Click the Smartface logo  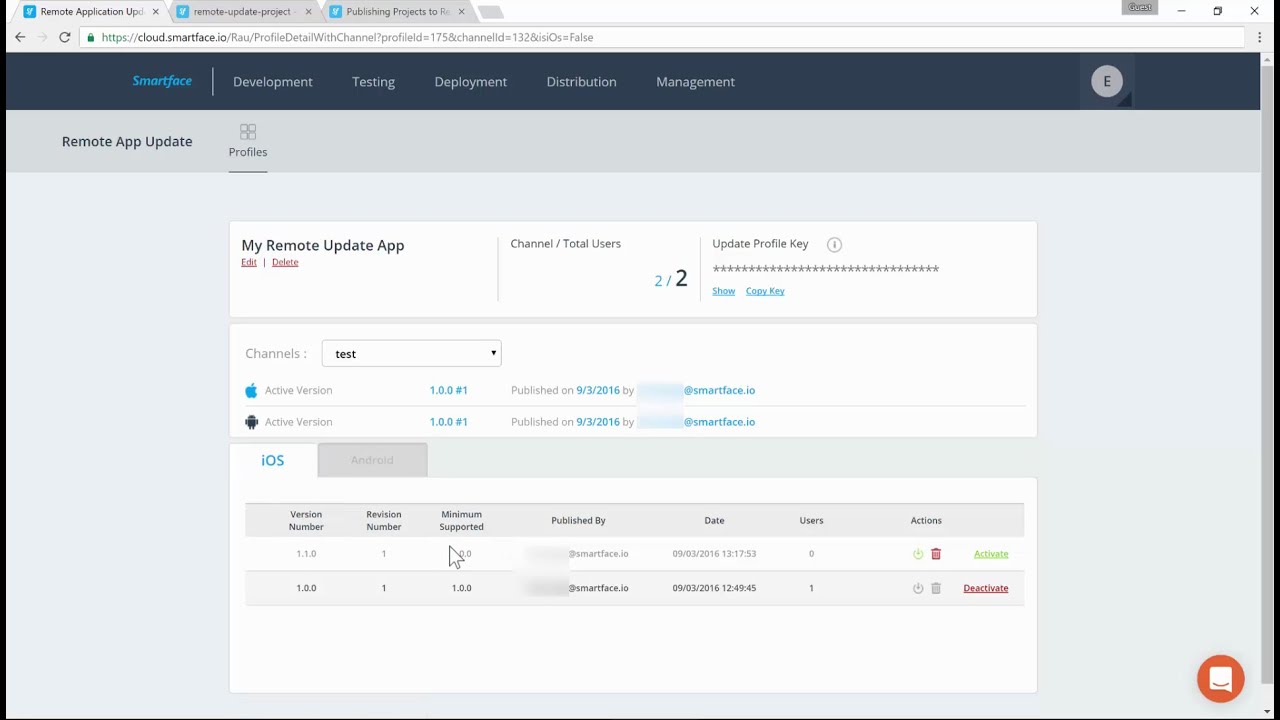pos(162,81)
